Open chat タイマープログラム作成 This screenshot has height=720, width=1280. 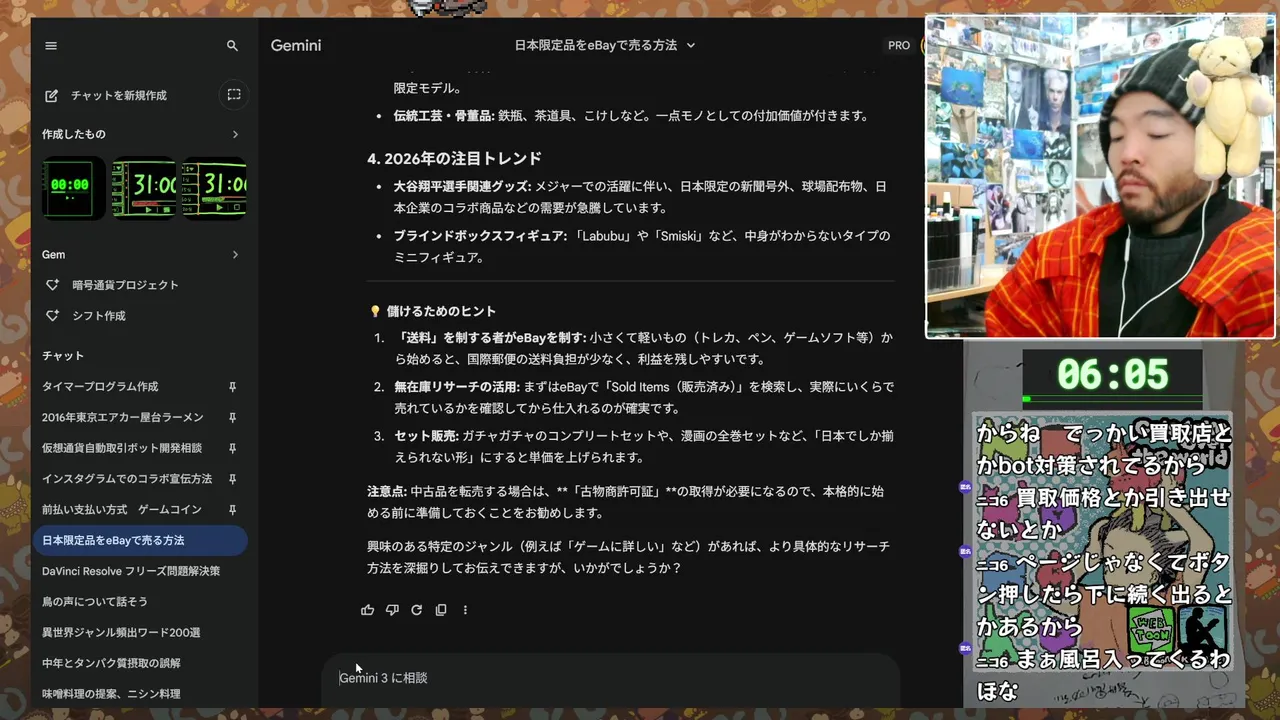[100, 387]
